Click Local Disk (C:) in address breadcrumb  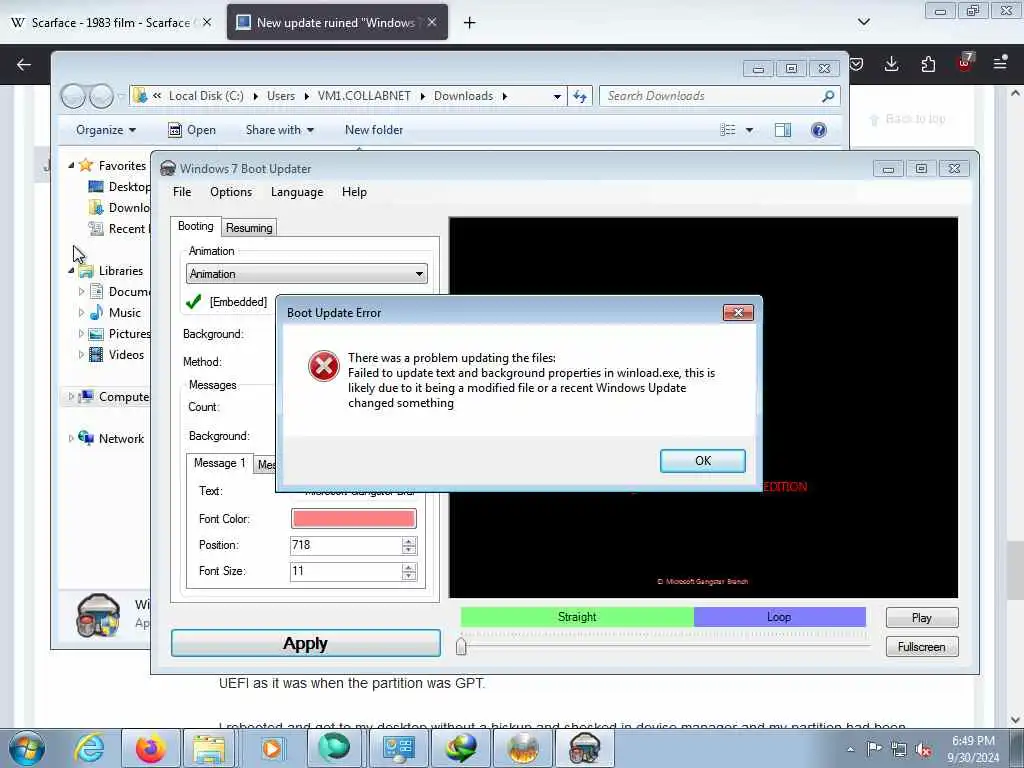[206, 96]
